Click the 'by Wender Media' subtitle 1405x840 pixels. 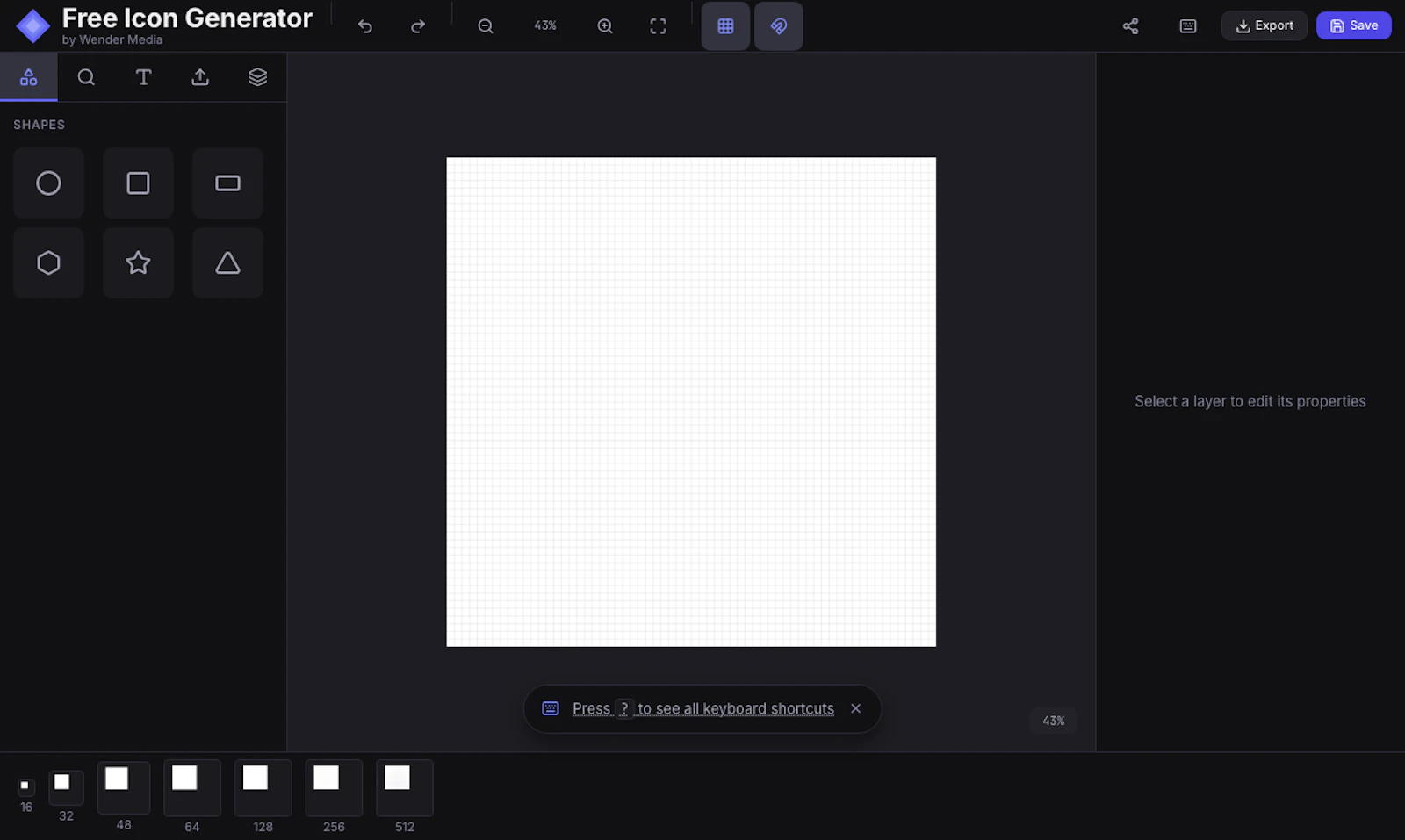pyautogui.click(x=112, y=40)
